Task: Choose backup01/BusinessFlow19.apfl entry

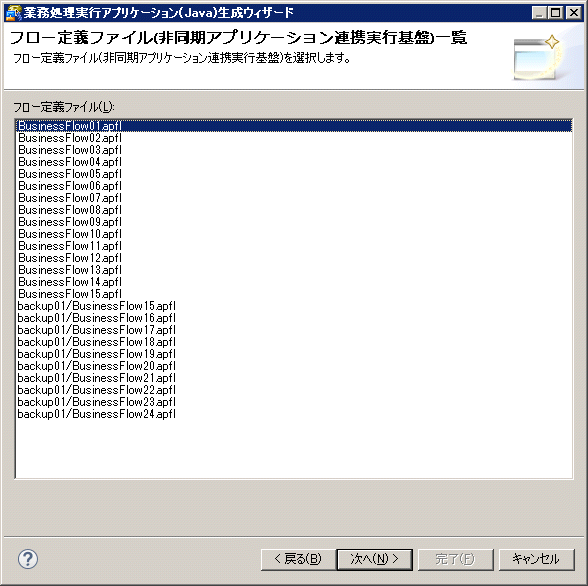Action: point(294,354)
